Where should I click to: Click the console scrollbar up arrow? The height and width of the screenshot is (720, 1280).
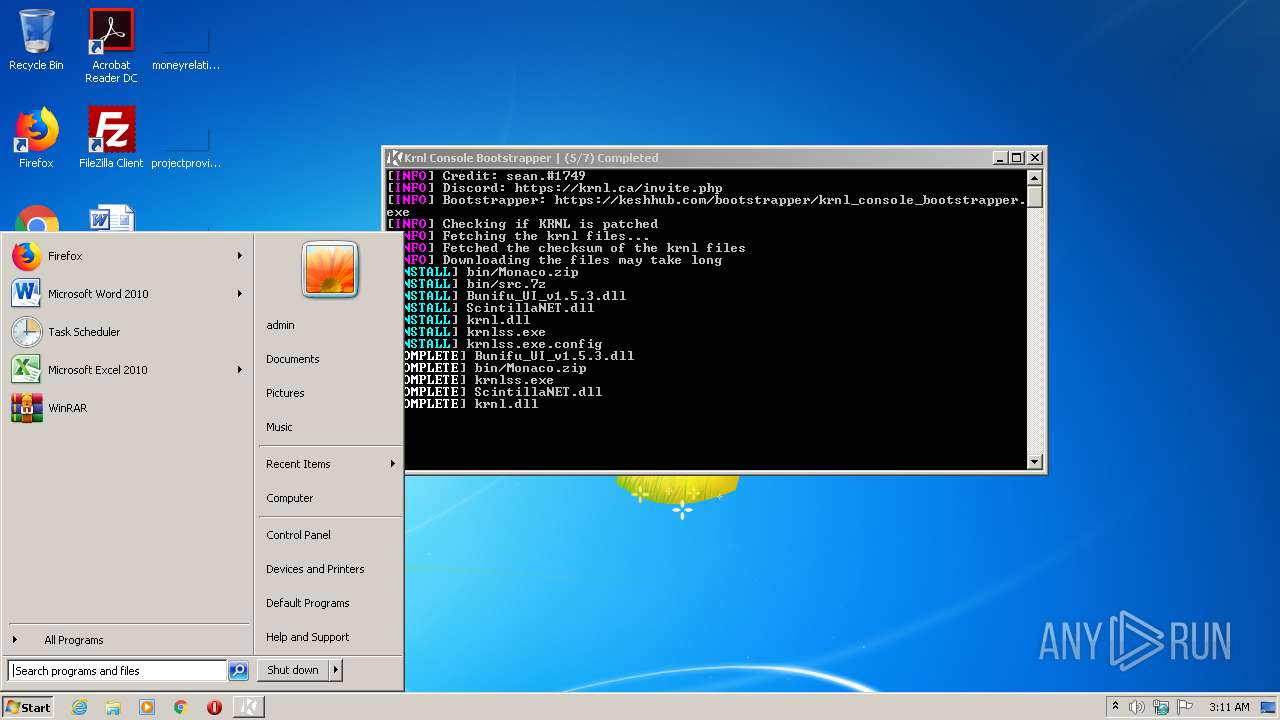pos(1035,177)
